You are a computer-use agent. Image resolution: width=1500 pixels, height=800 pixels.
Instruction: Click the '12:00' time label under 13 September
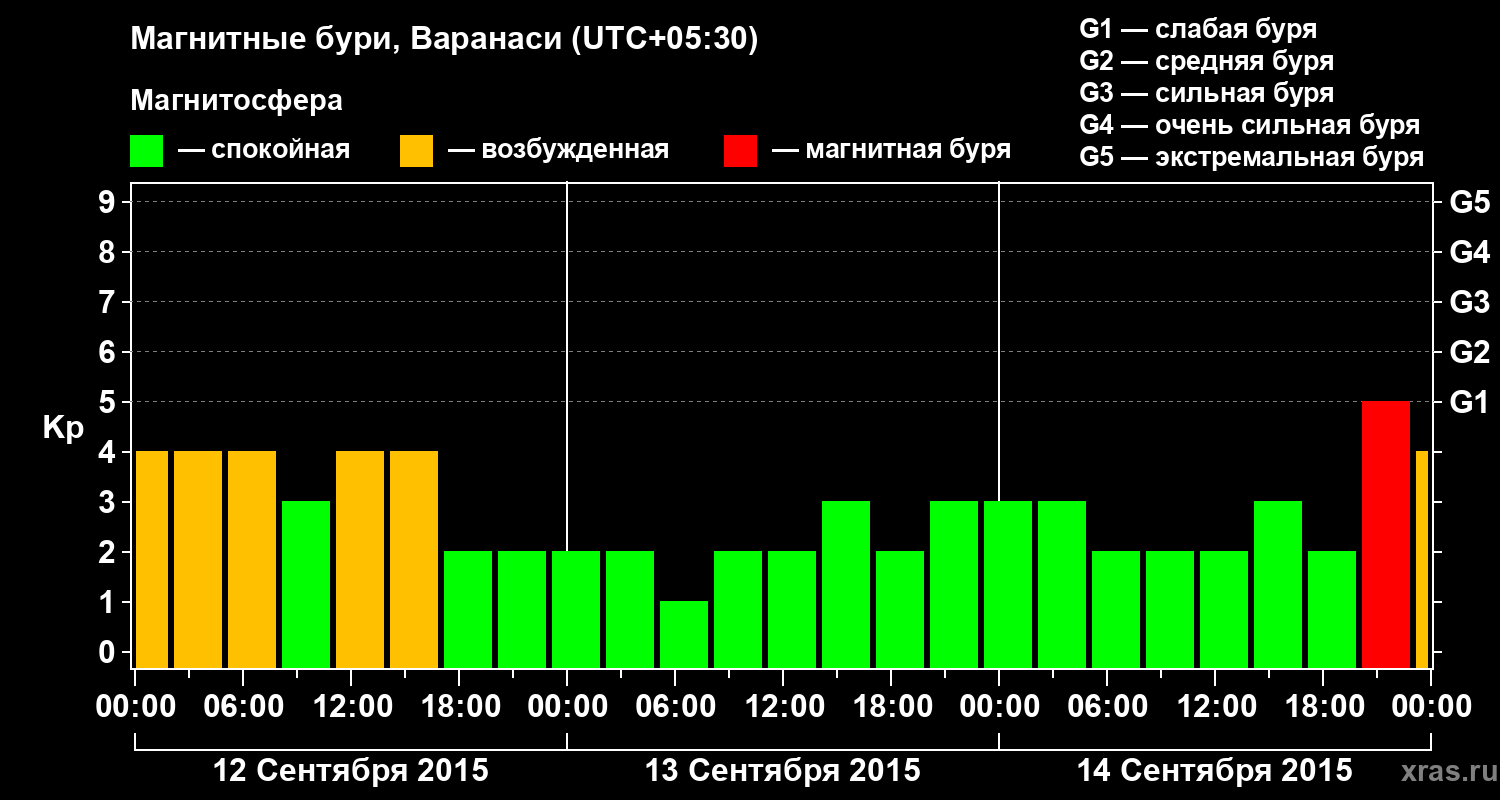[783, 706]
